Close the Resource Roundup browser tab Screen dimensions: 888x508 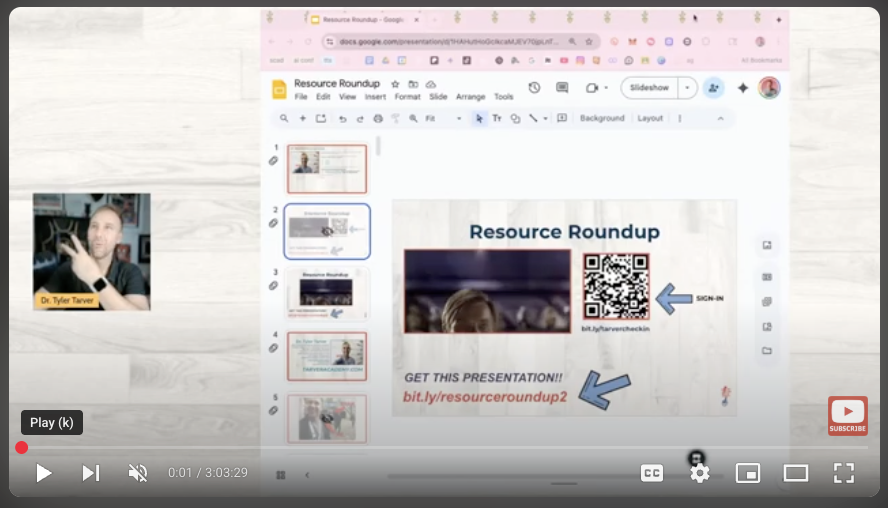[416, 20]
